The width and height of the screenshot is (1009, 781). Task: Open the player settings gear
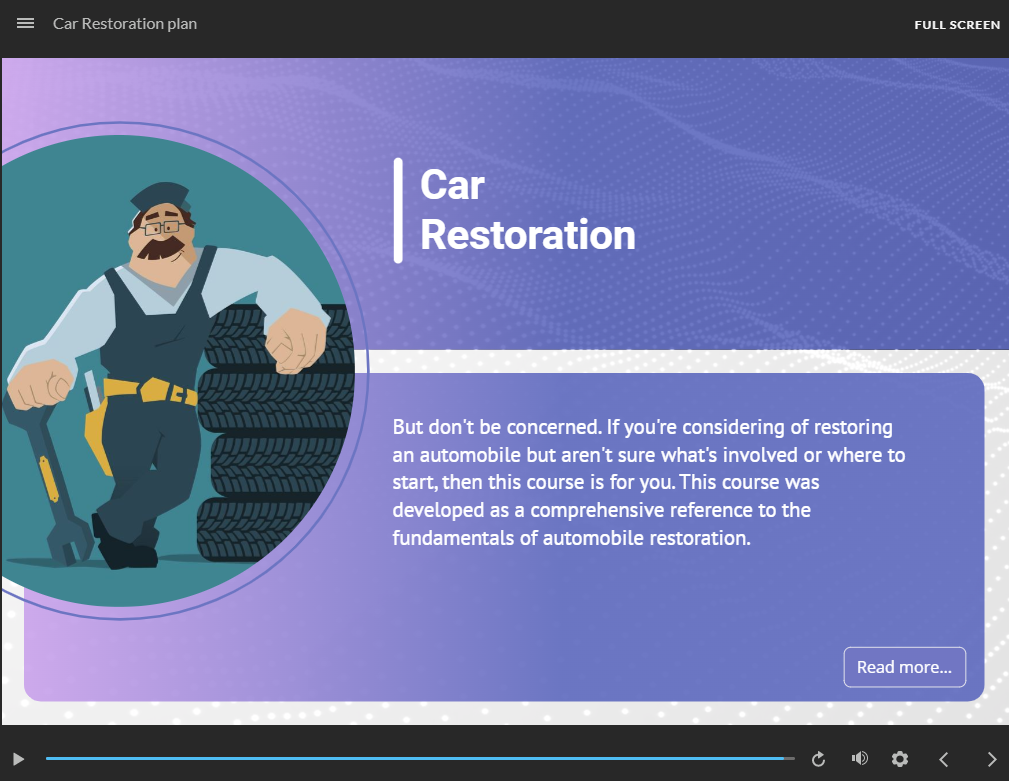tap(900, 759)
